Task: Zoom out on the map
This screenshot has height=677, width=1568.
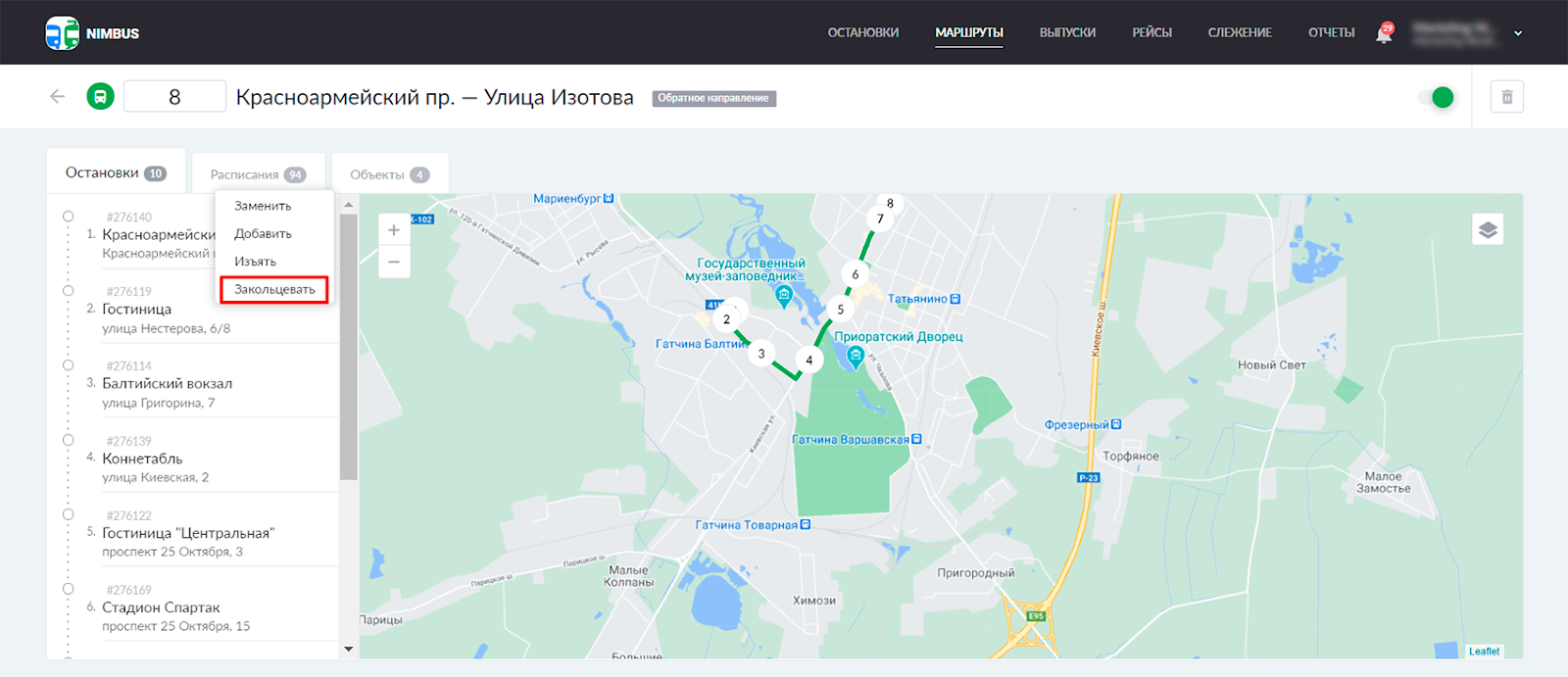Action: [x=394, y=262]
